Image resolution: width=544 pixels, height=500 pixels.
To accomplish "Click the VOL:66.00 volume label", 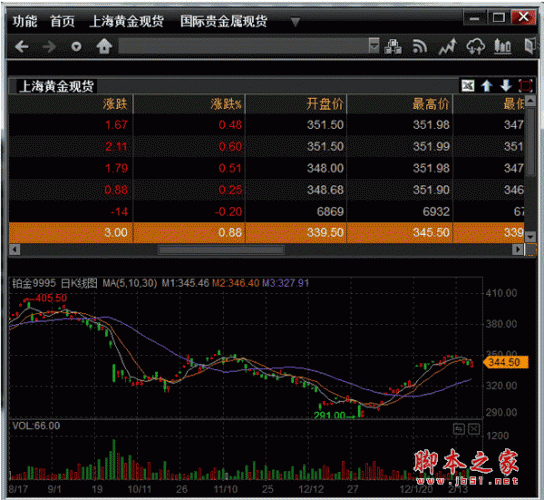I will coord(36,426).
